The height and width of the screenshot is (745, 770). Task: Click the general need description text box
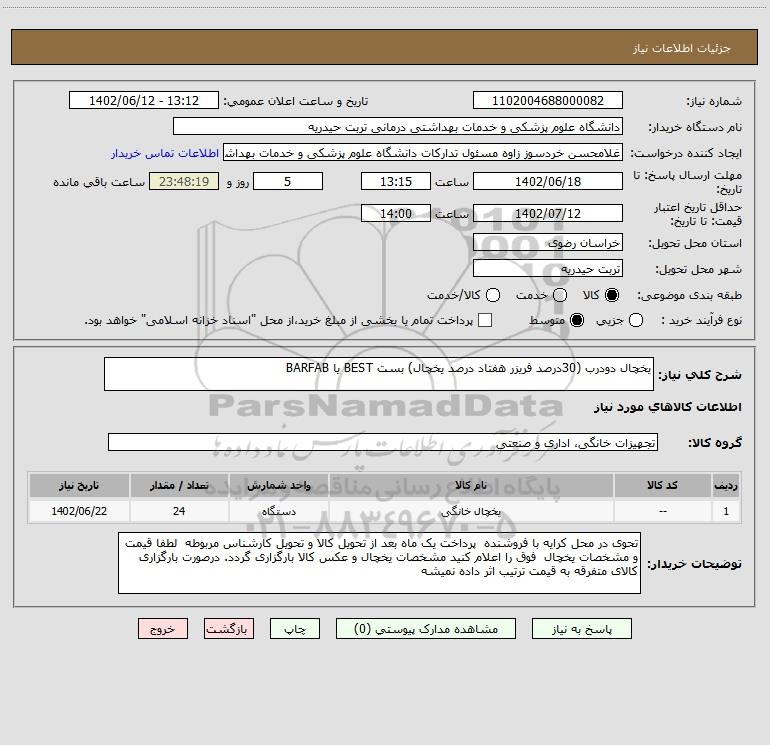point(379,374)
